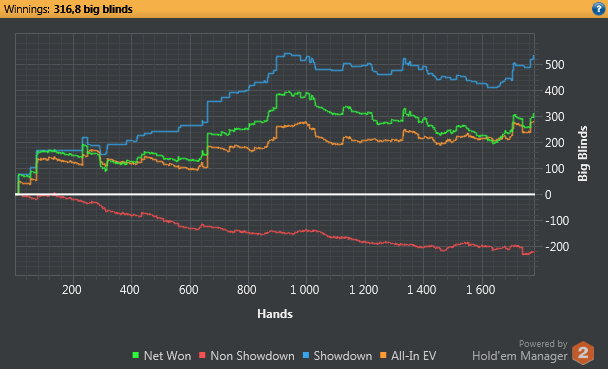
Task: Click the 1 400 hands axis label
Action: click(421, 290)
